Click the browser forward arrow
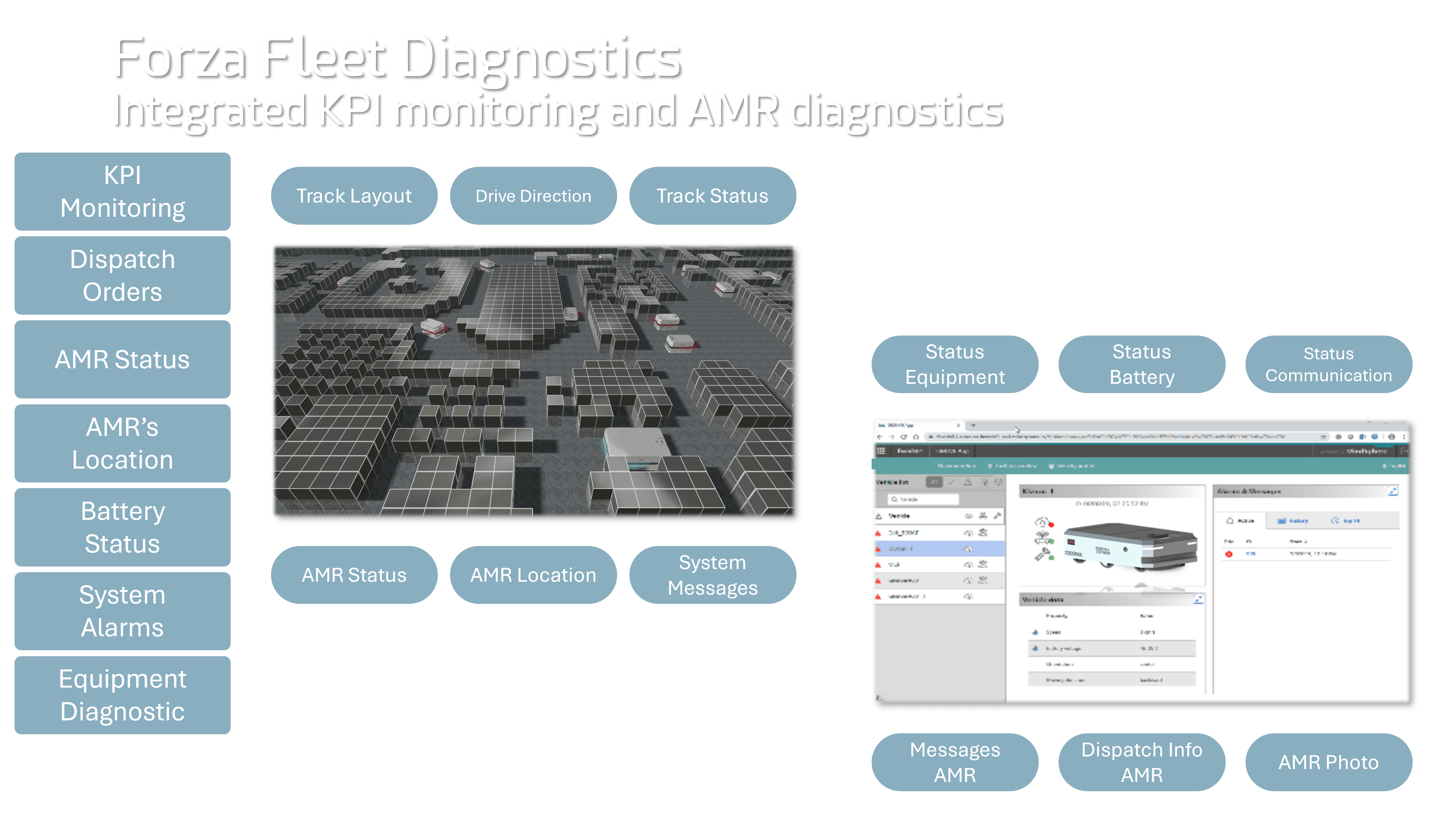The image size is (1456, 819). click(891, 437)
